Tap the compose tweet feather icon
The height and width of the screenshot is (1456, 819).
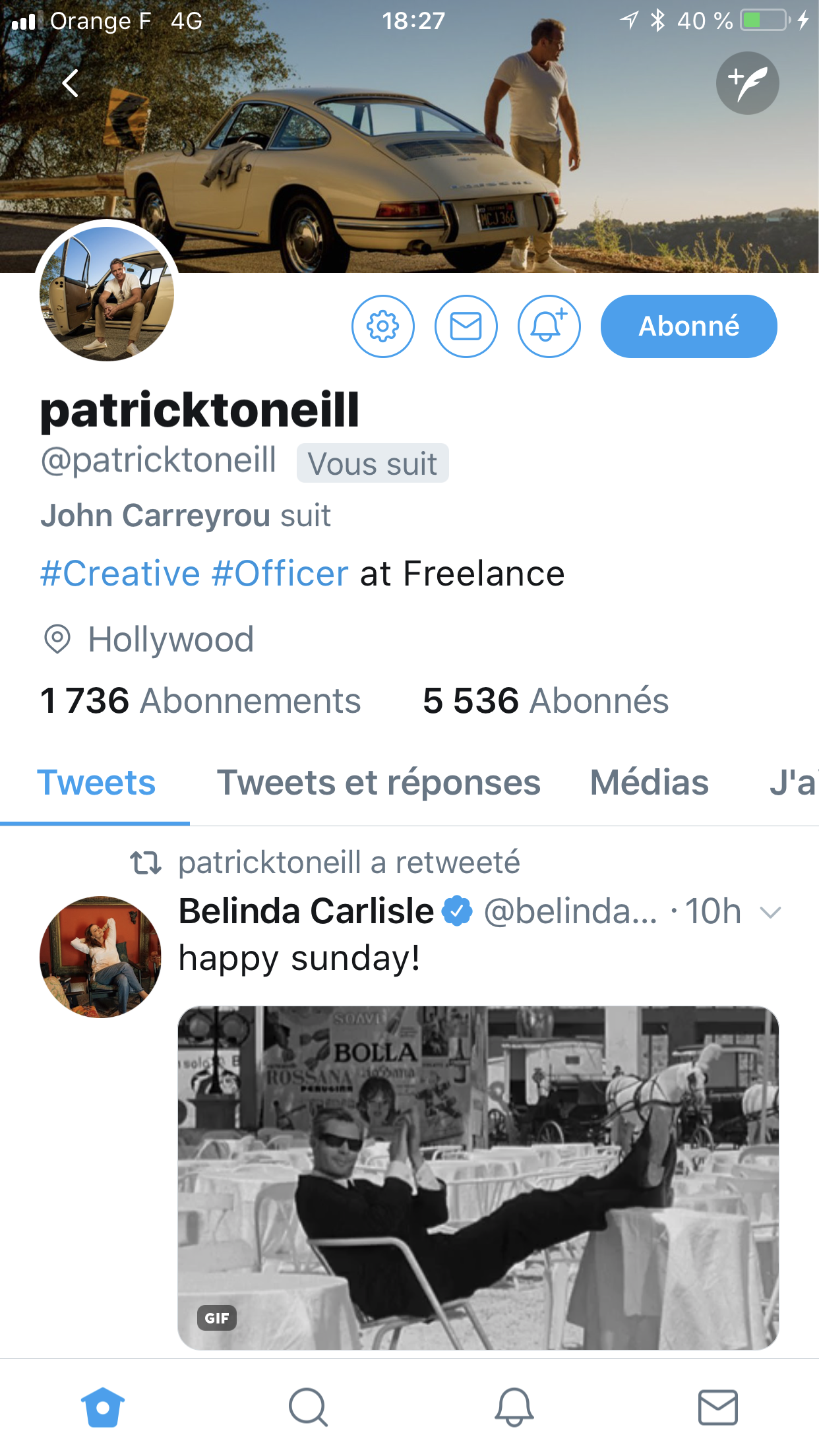click(x=747, y=83)
